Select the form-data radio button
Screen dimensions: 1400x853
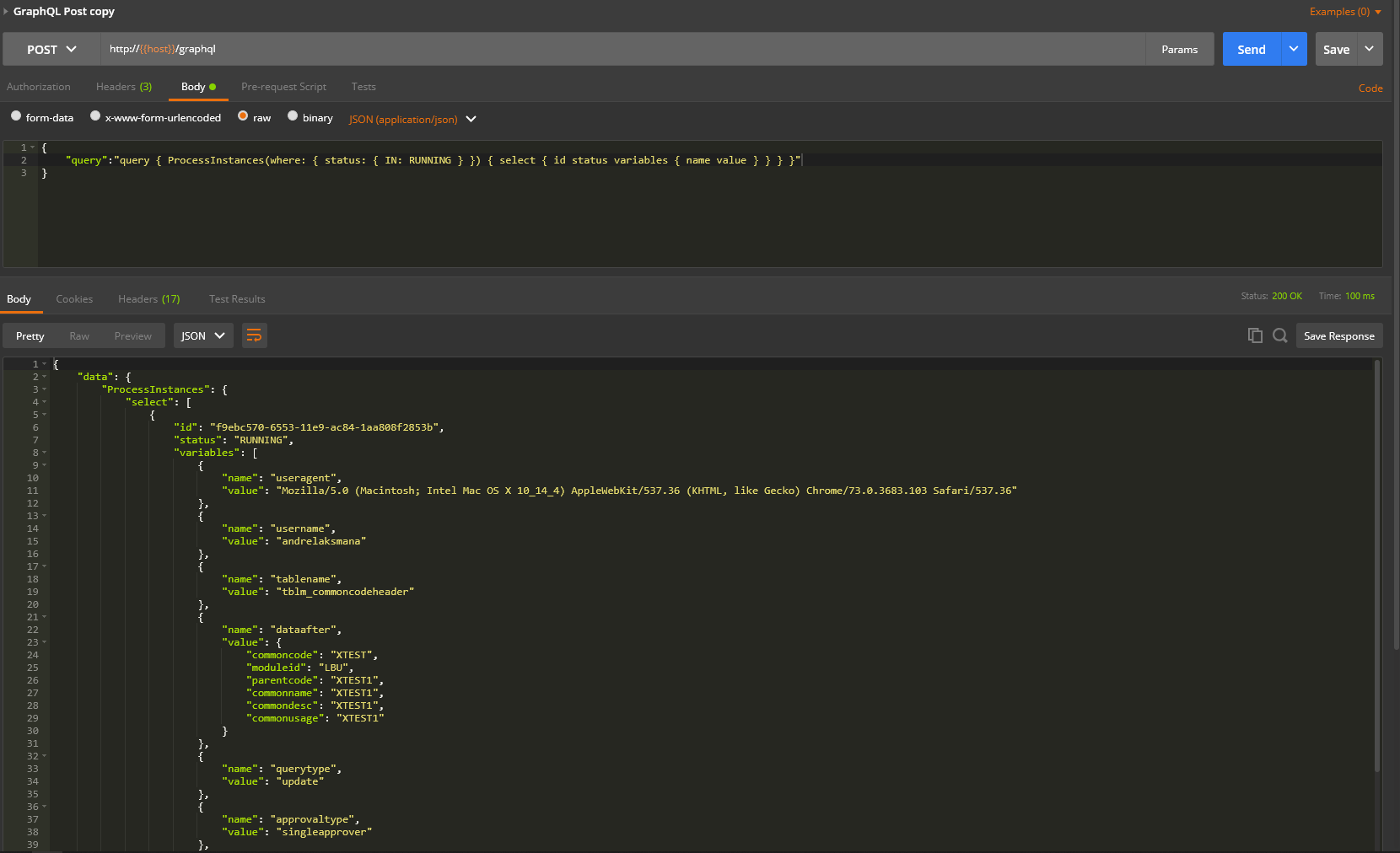coord(16,116)
